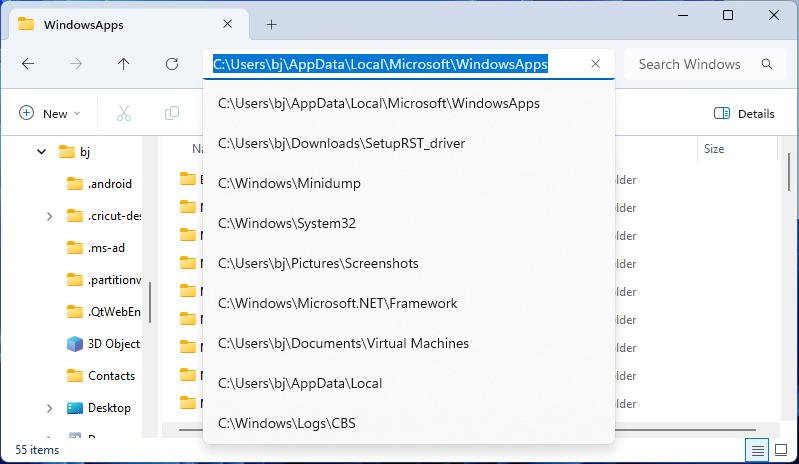Image resolution: width=799 pixels, height=464 pixels.
Task: Open the New item menu
Action: coord(50,113)
